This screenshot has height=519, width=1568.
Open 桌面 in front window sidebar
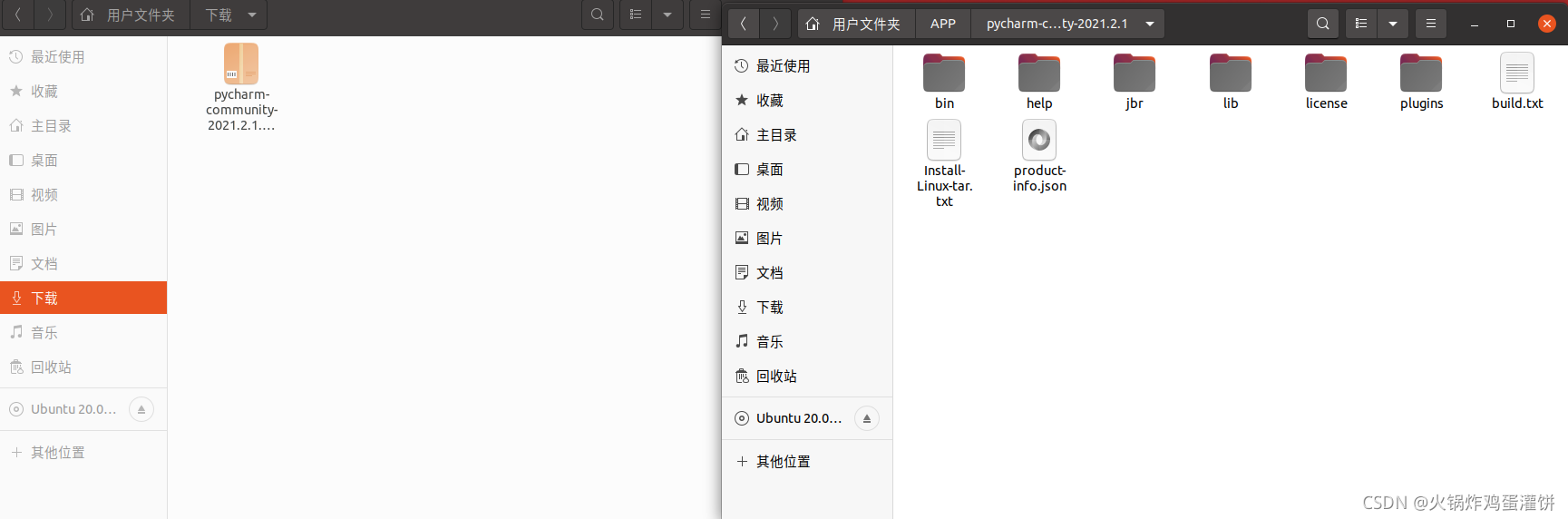click(x=807, y=169)
